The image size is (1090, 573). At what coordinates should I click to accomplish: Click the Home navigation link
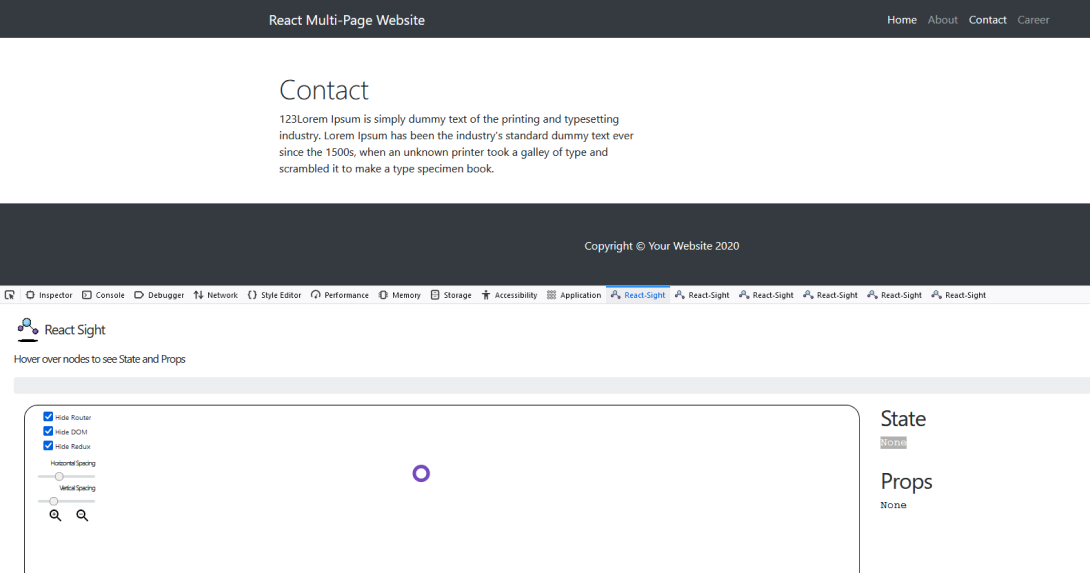tap(901, 20)
